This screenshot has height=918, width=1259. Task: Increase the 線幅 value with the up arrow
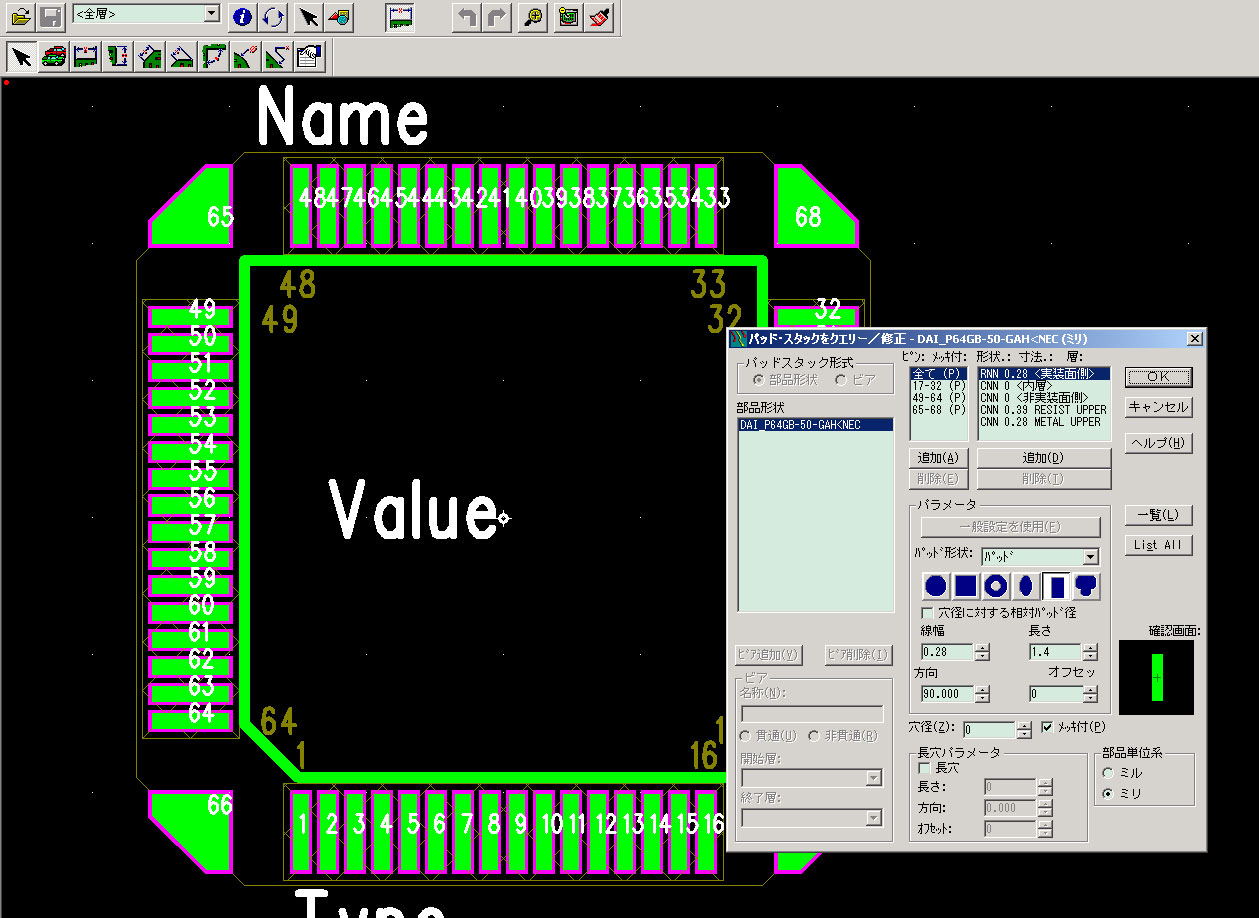(982, 647)
